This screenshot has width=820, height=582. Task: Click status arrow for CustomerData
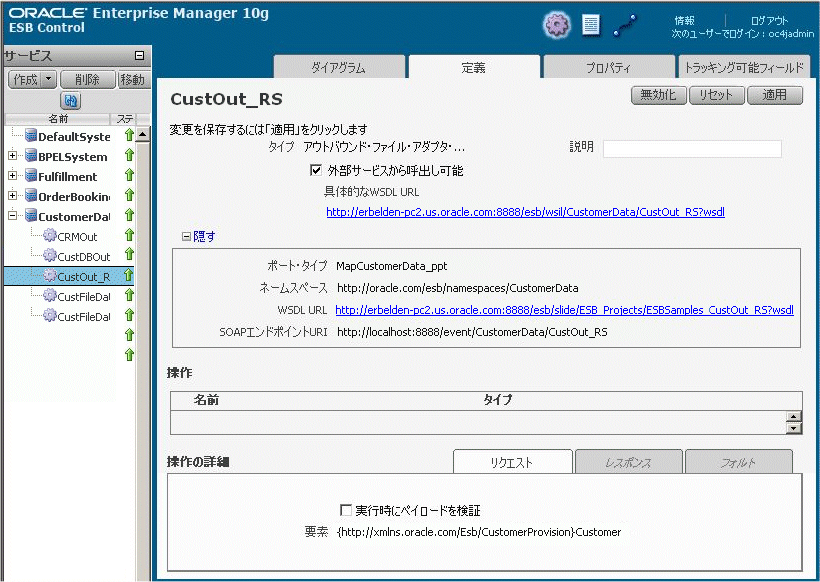129,214
